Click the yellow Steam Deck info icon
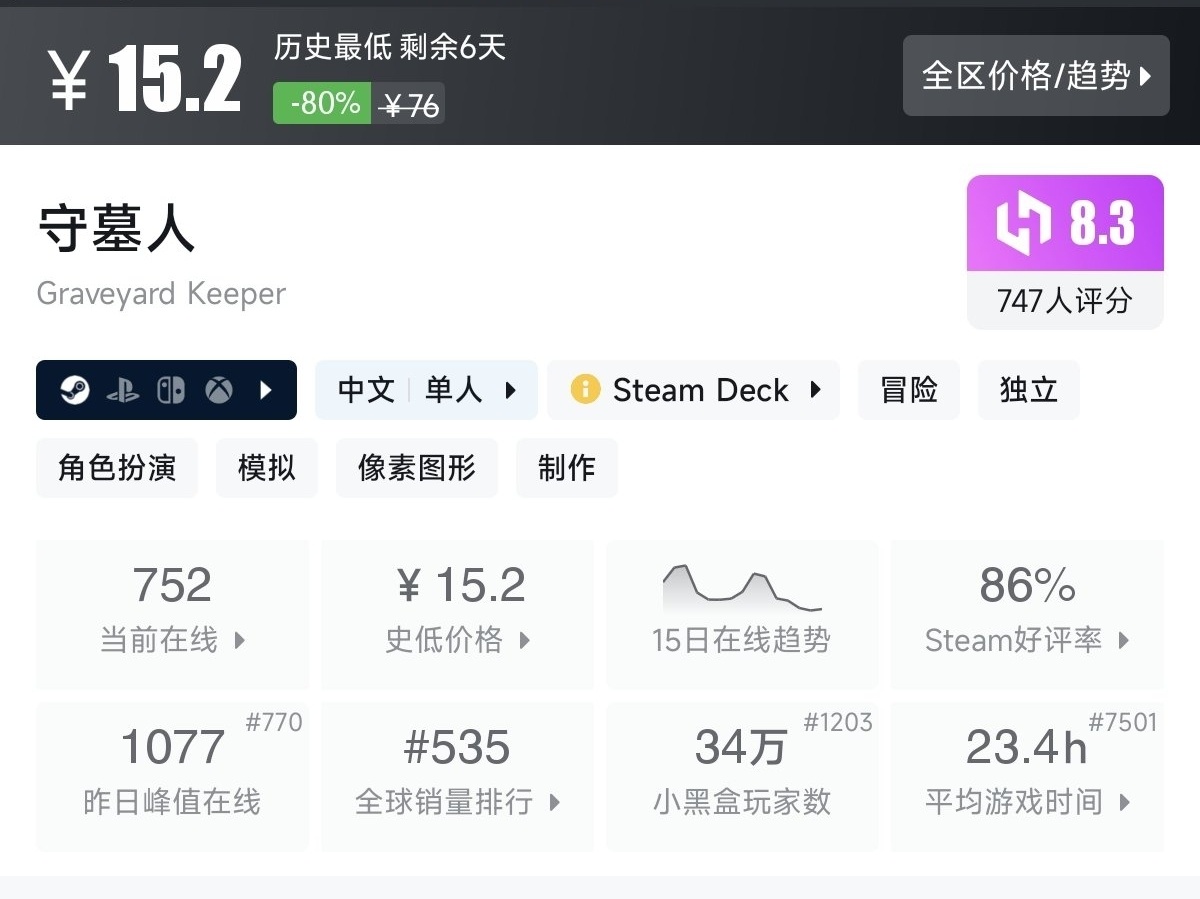This screenshot has width=1200, height=899. pos(585,389)
